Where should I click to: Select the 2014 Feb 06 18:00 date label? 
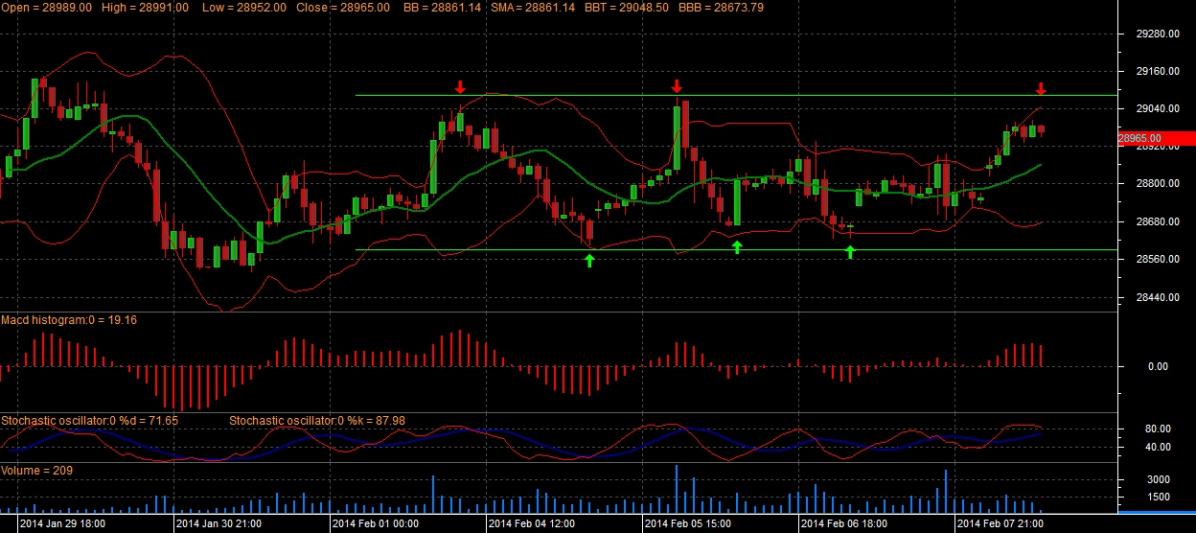coord(844,525)
